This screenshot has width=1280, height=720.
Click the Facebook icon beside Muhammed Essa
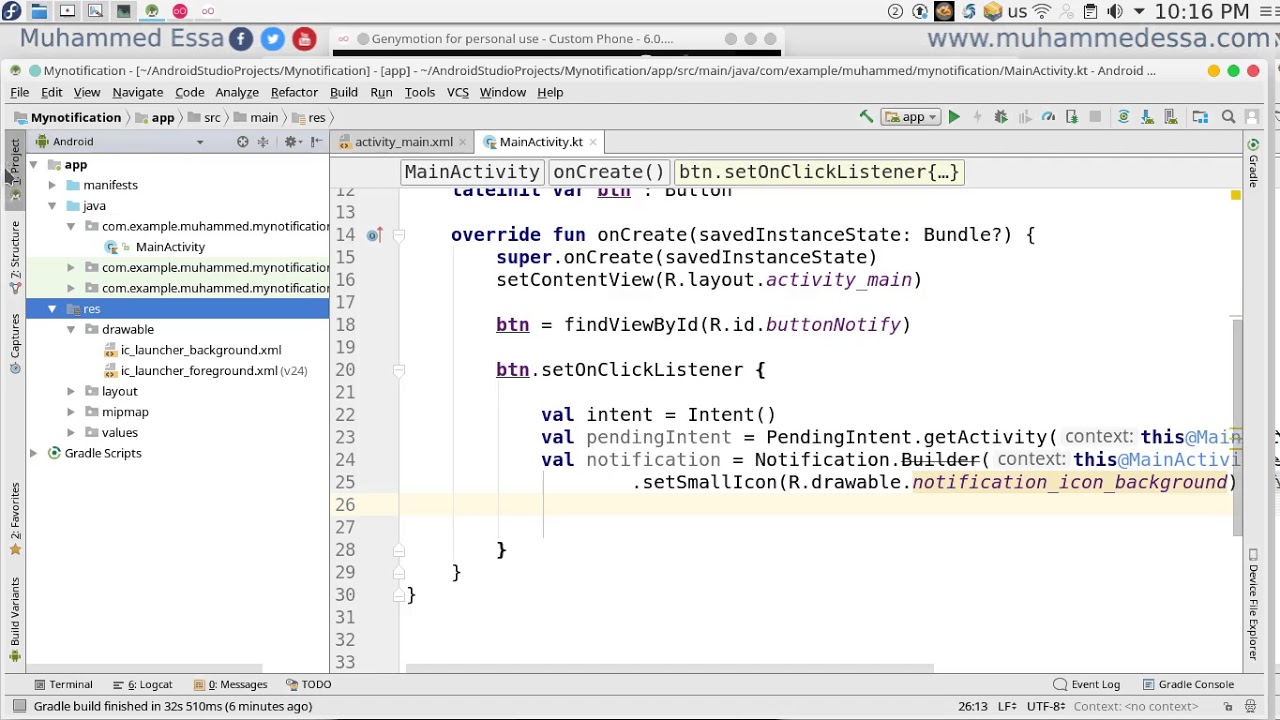tap(241, 39)
